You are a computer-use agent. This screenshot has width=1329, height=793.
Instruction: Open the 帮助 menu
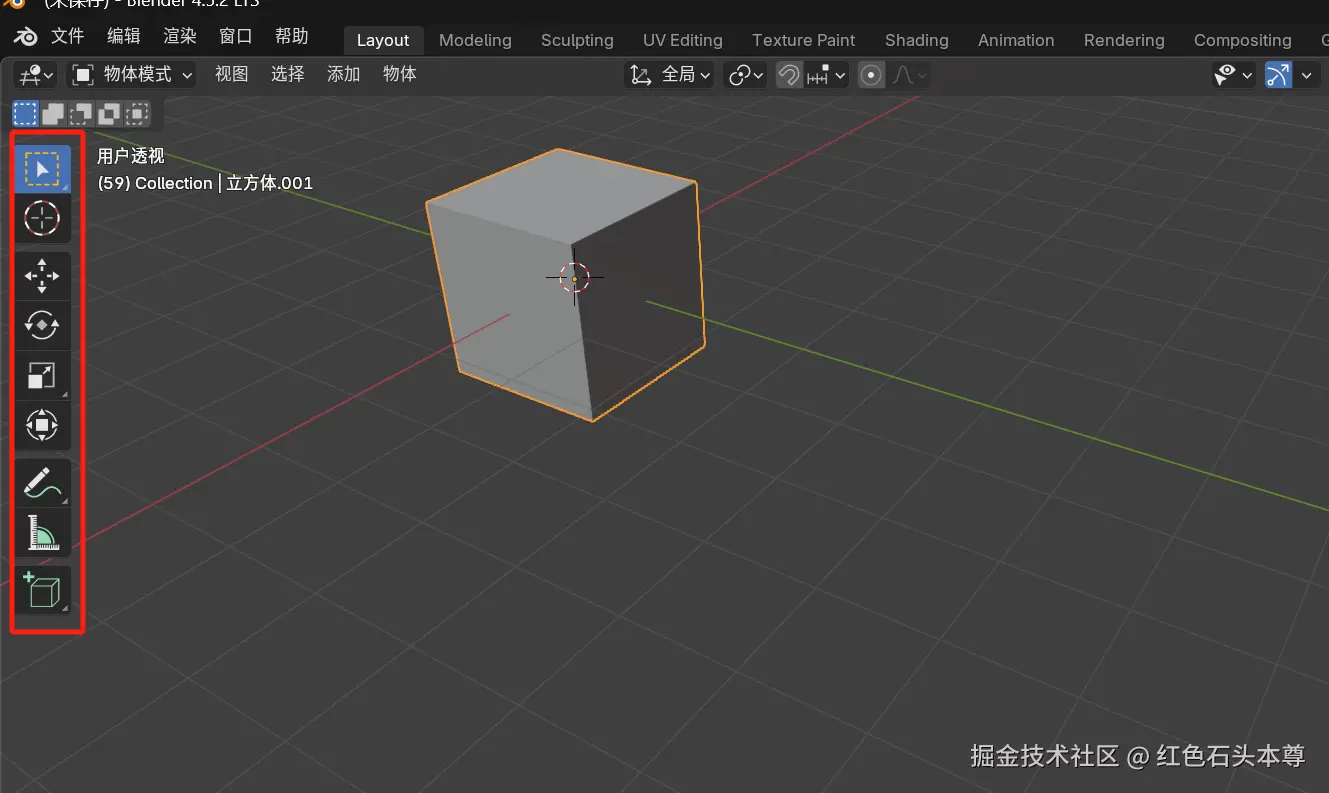(x=292, y=37)
